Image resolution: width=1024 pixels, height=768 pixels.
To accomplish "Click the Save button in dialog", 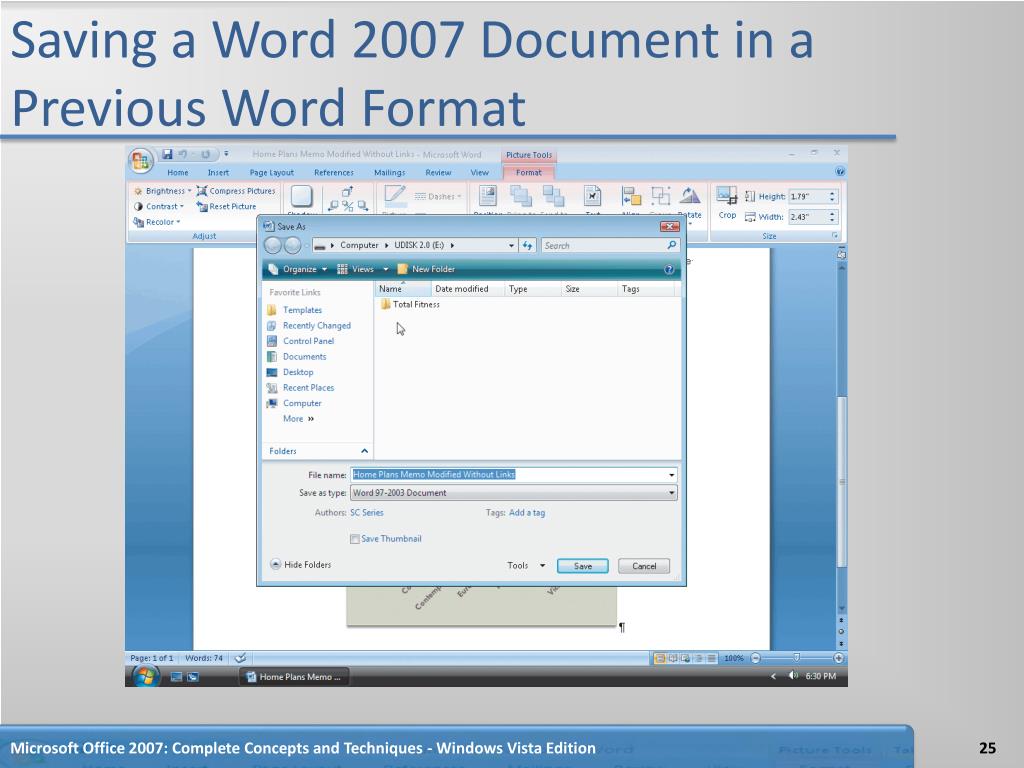I will (583, 566).
